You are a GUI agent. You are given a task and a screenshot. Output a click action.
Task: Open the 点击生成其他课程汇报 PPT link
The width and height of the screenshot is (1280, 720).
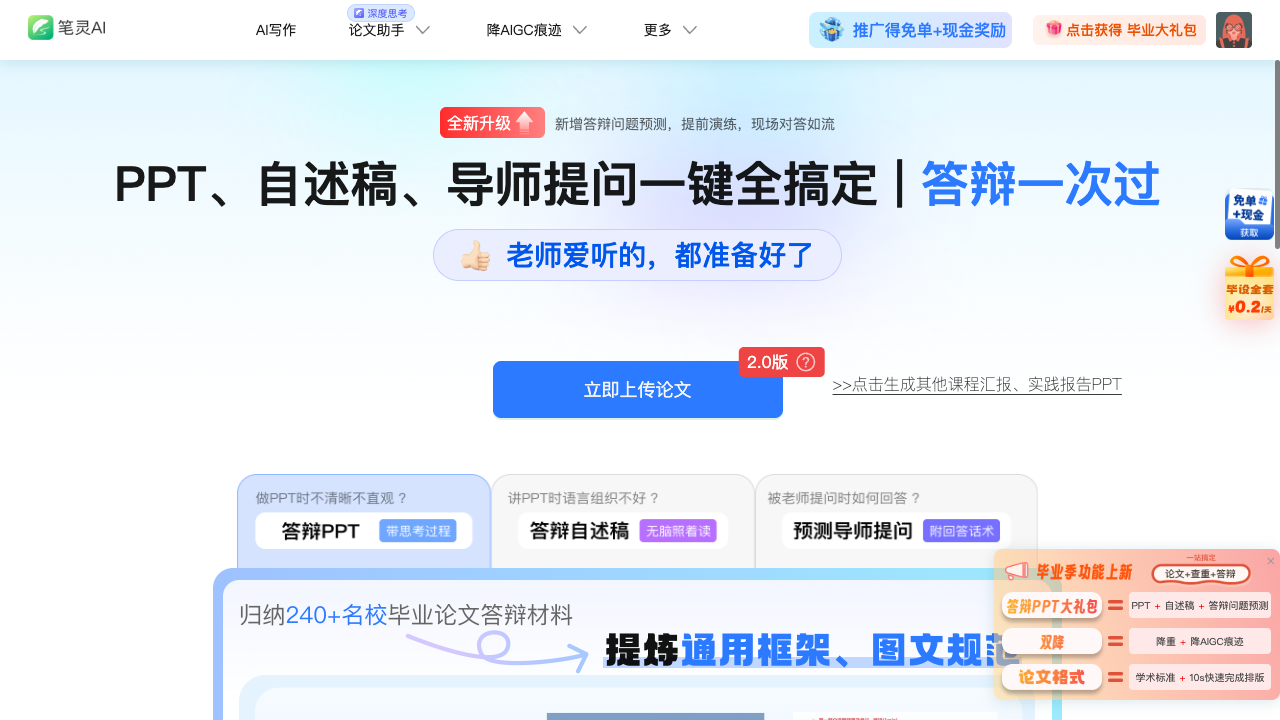976,384
